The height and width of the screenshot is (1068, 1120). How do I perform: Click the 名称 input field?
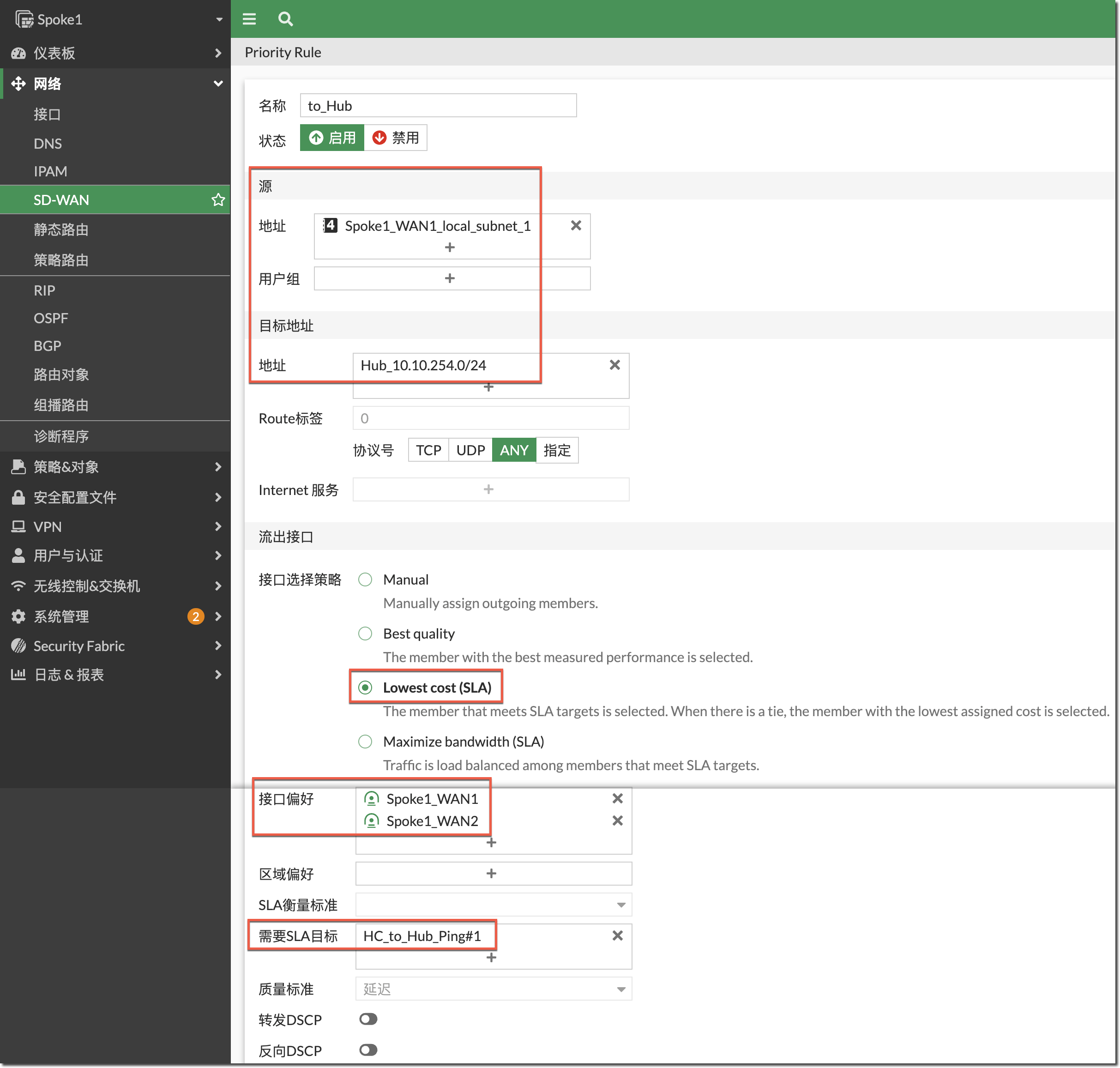pos(438,106)
